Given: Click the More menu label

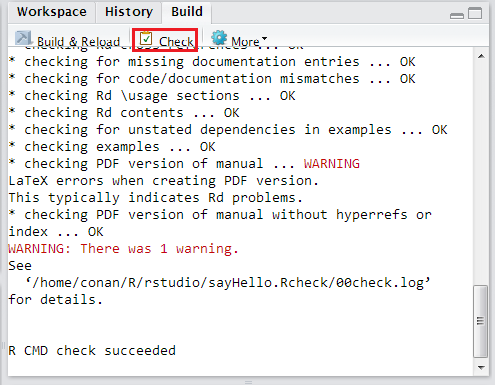Looking at the screenshot, I should 245,42.
